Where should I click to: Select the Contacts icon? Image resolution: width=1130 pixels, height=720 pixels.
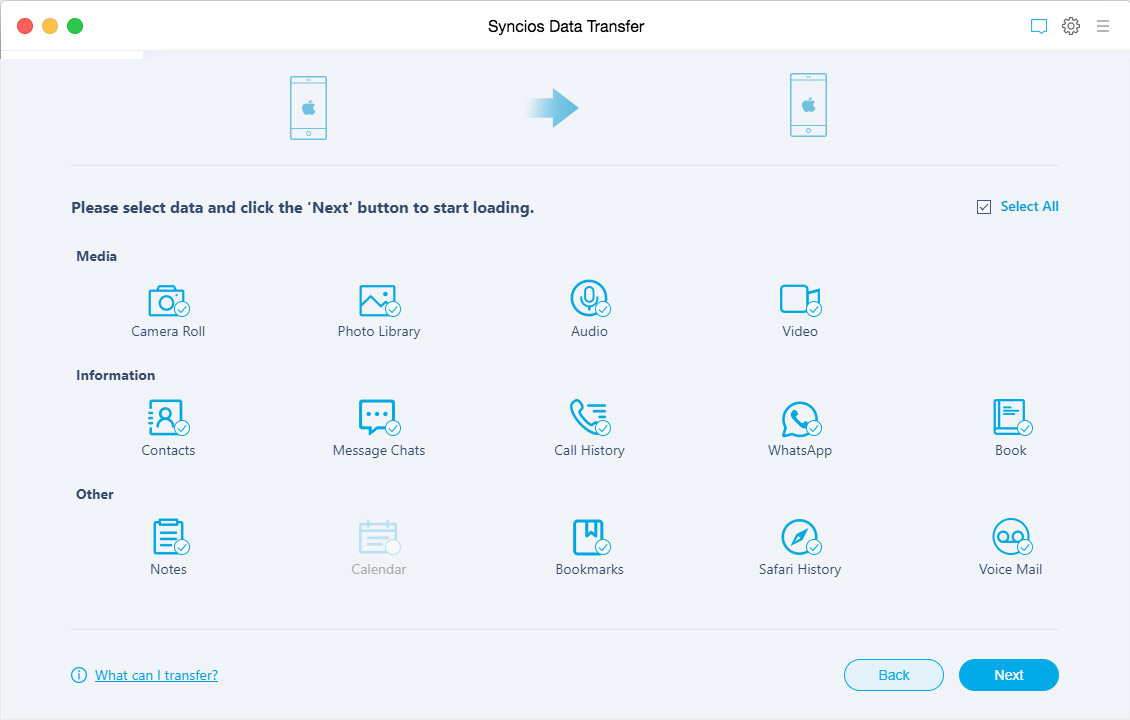pyautogui.click(x=168, y=418)
